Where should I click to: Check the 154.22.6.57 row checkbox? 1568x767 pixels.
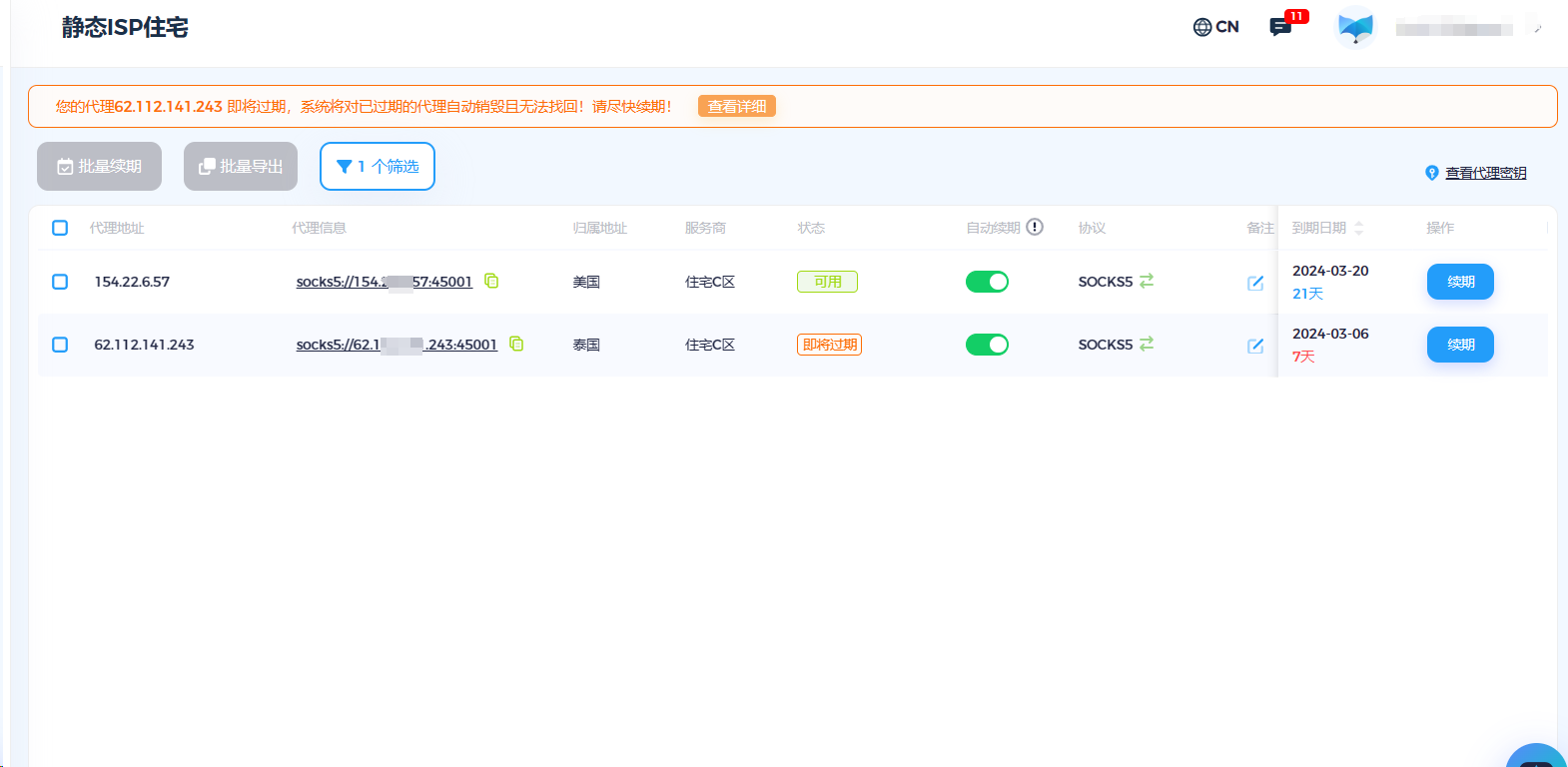tap(60, 282)
